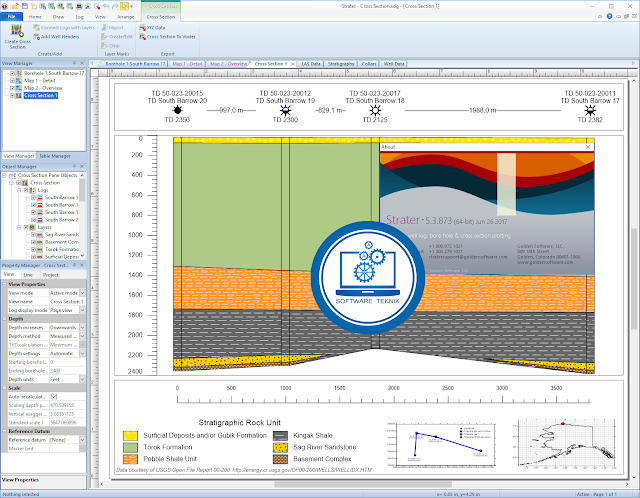Click the Create Cross Section icon

[17, 31]
